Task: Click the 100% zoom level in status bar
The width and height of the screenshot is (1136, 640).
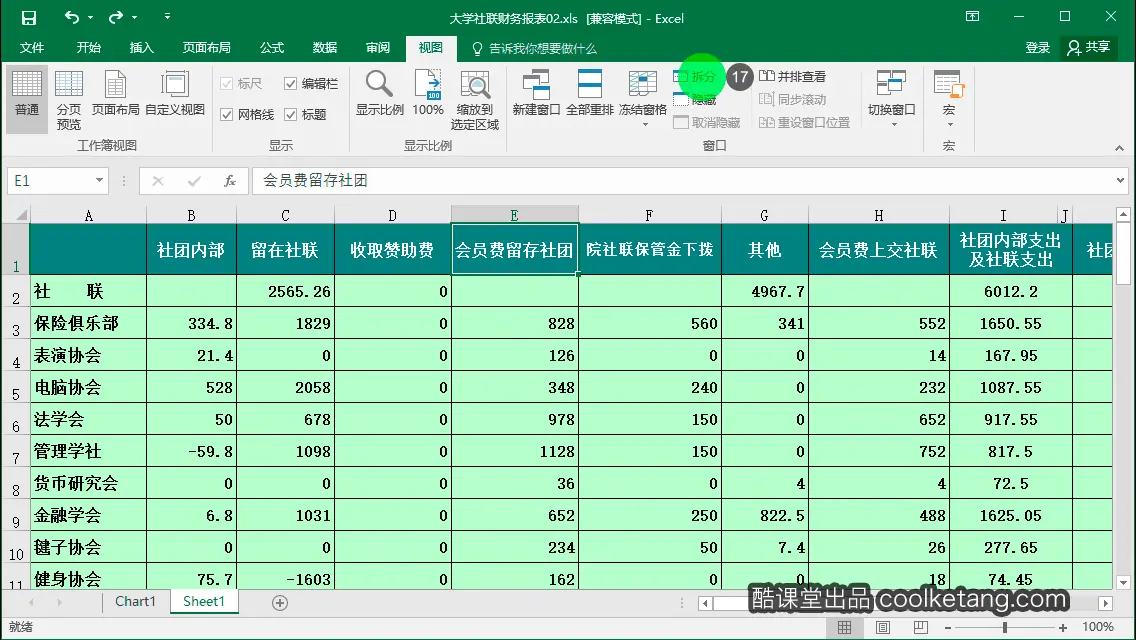Action: pyautogui.click(x=1098, y=627)
